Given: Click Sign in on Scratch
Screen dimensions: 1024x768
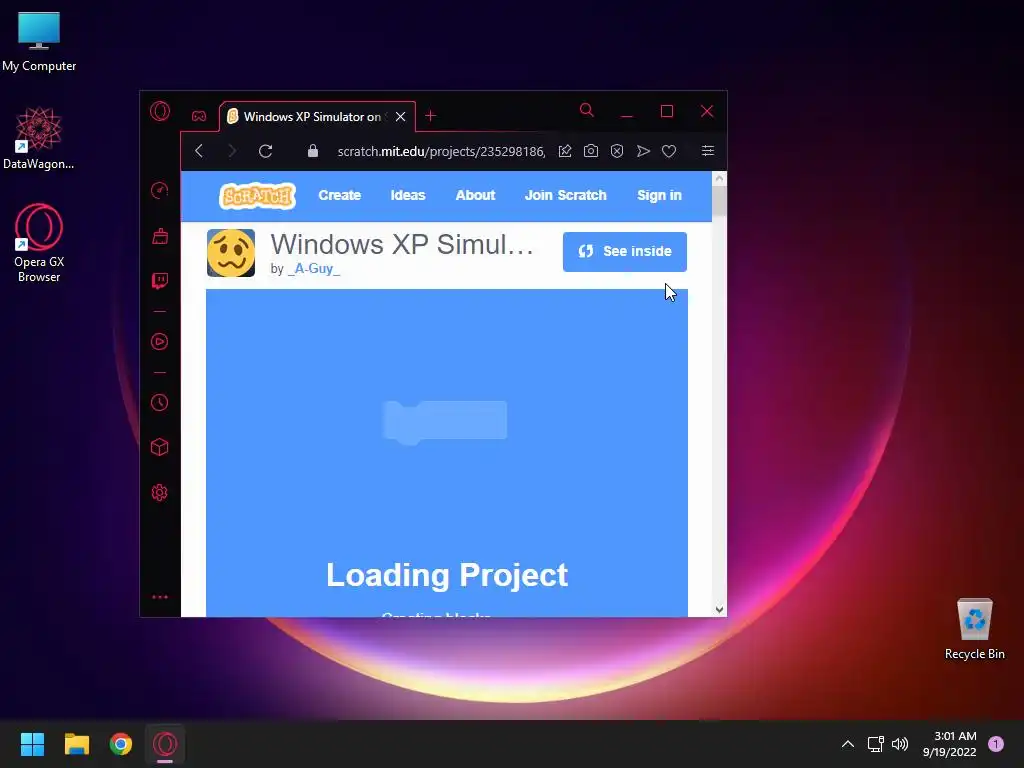Looking at the screenshot, I should tap(659, 195).
